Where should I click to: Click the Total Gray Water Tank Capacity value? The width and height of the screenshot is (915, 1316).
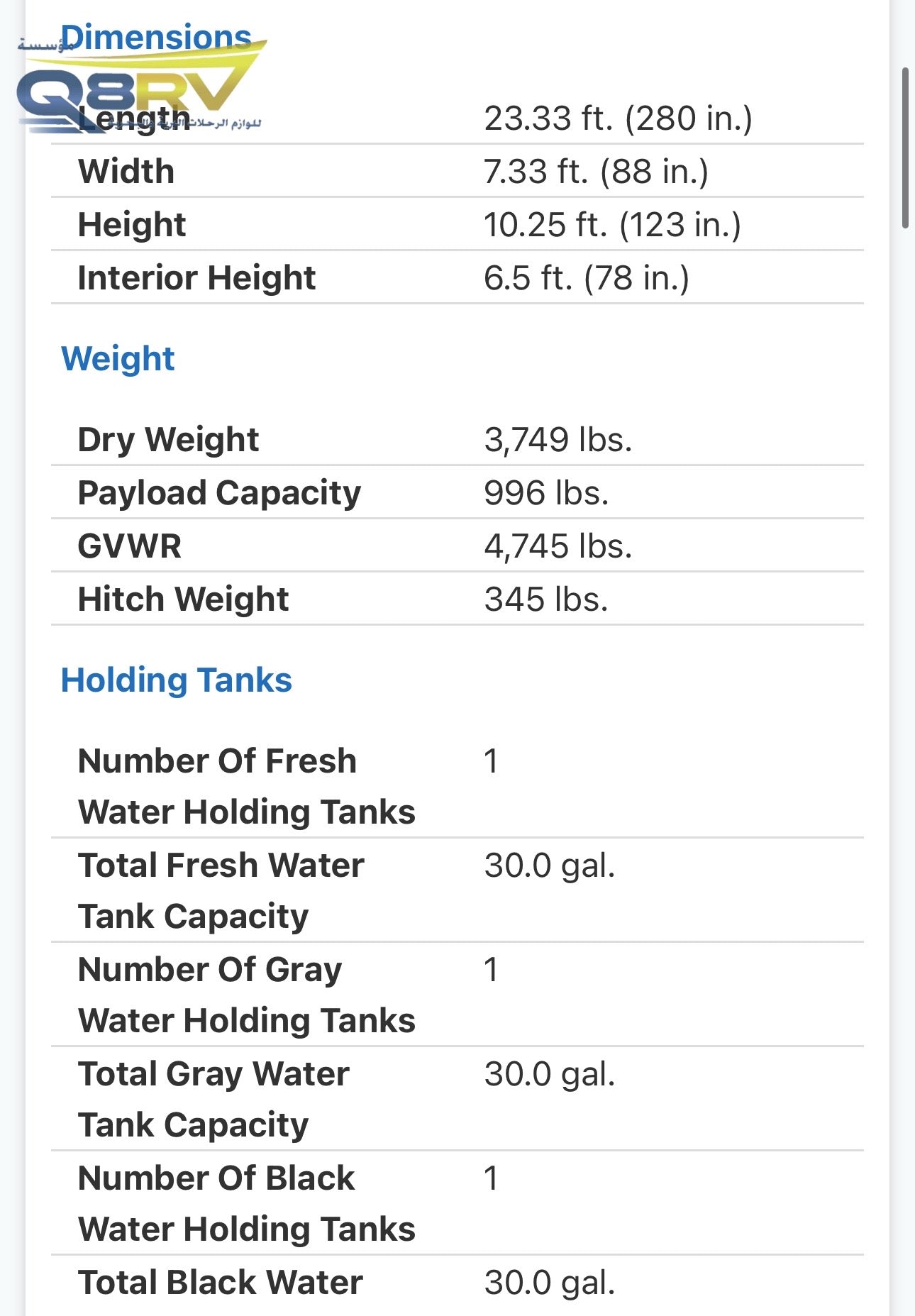coord(549,1074)
